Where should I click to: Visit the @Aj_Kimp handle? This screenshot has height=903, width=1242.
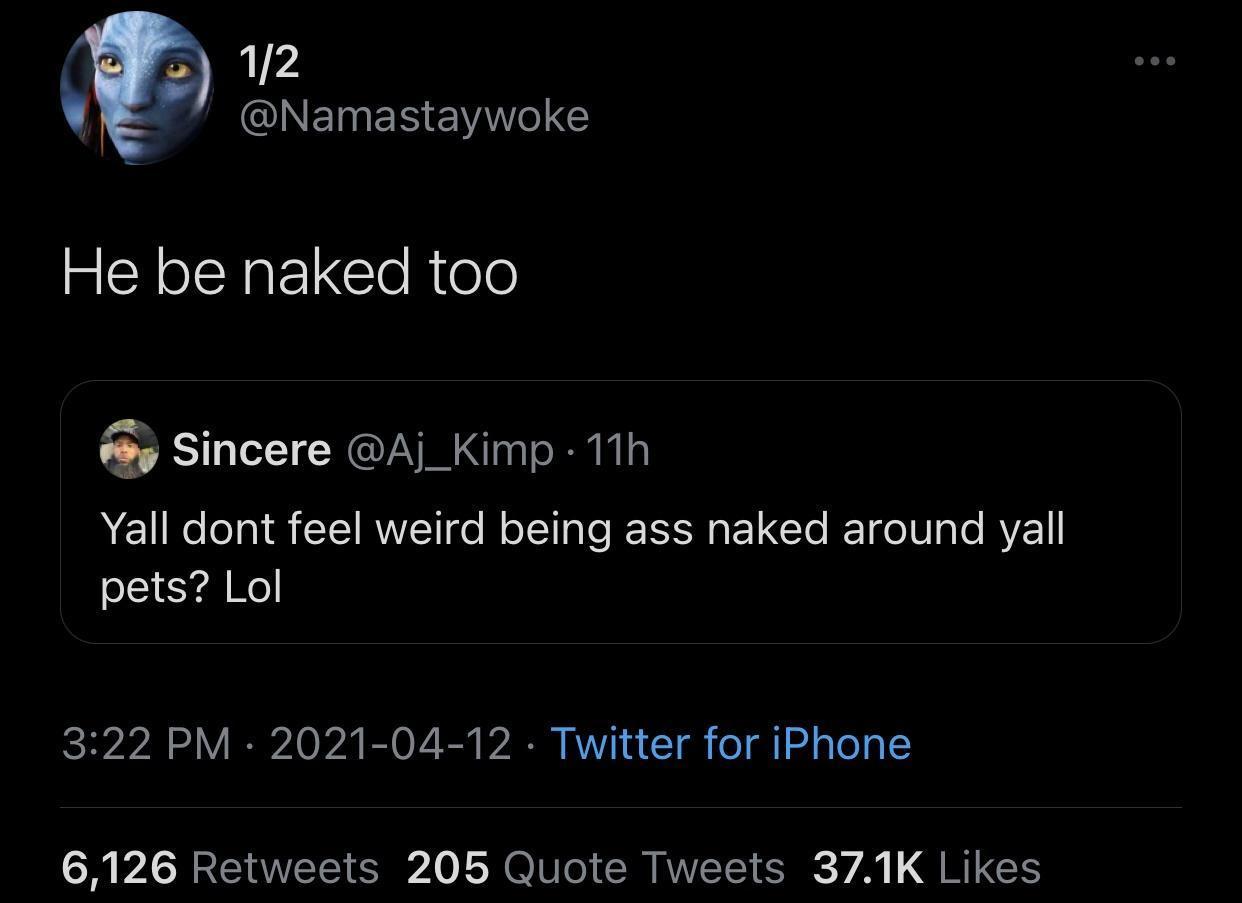point(450,450)
